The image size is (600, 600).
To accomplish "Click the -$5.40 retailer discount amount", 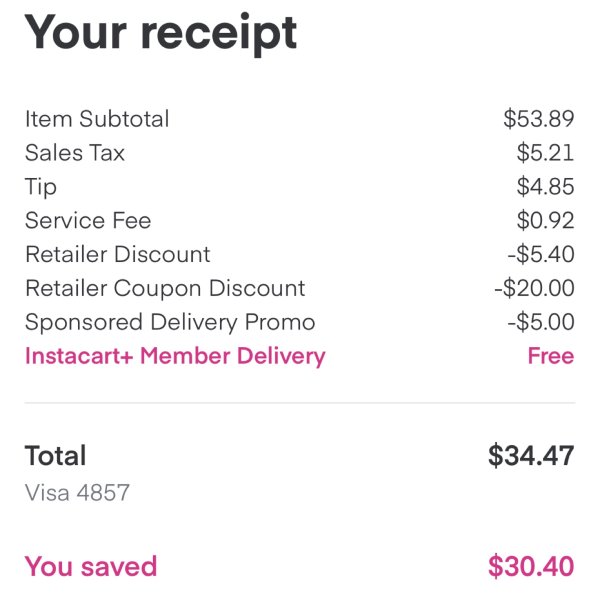I will (x=541, y=254).
